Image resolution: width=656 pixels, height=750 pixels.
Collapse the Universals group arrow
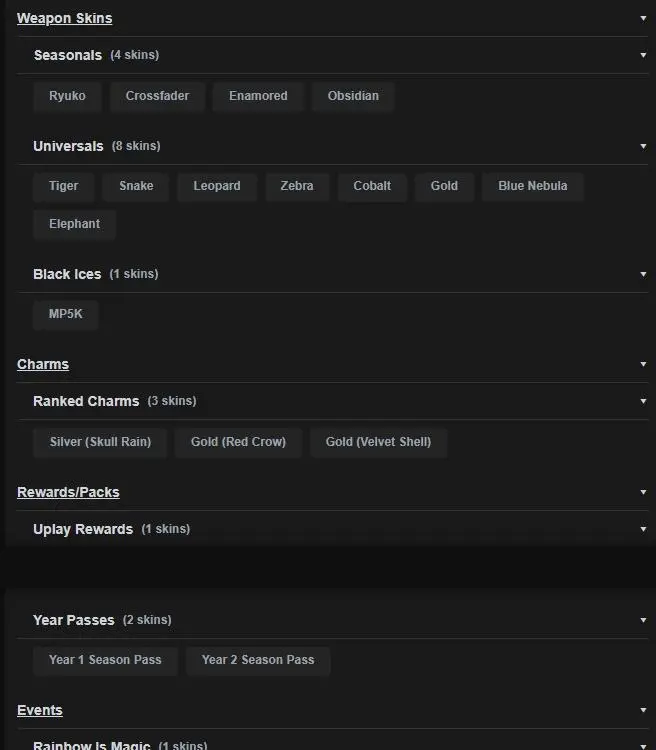coord(643,146)
